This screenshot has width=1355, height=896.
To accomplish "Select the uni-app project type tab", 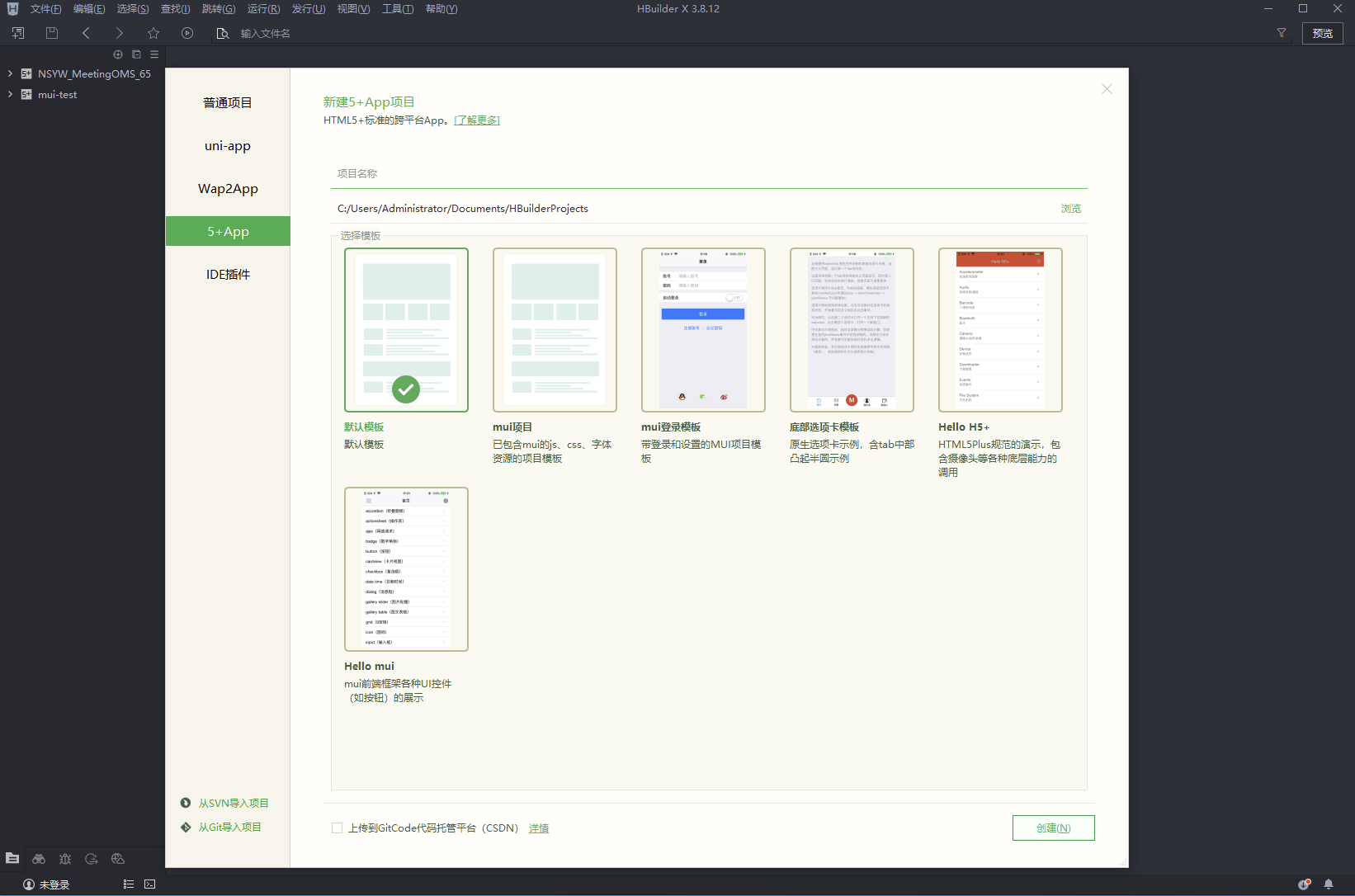I will tap(228, 145).
